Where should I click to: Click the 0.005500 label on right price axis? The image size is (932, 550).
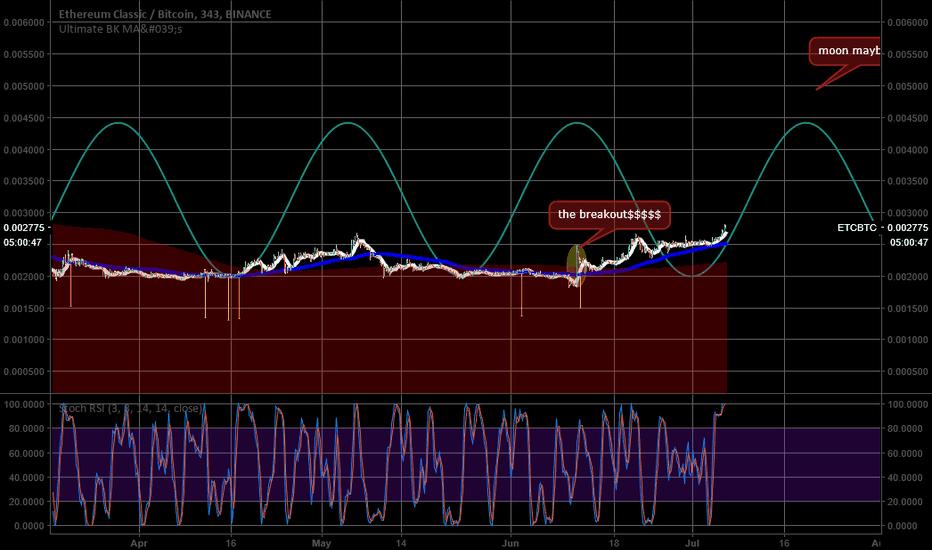908,54
